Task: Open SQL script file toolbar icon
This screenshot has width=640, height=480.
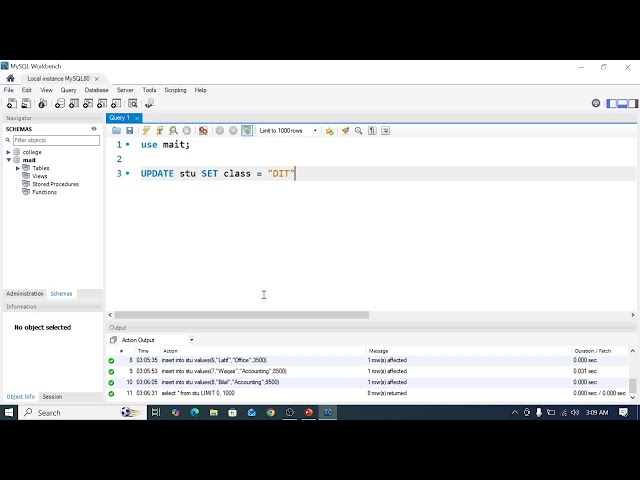Action: [26, 104]
